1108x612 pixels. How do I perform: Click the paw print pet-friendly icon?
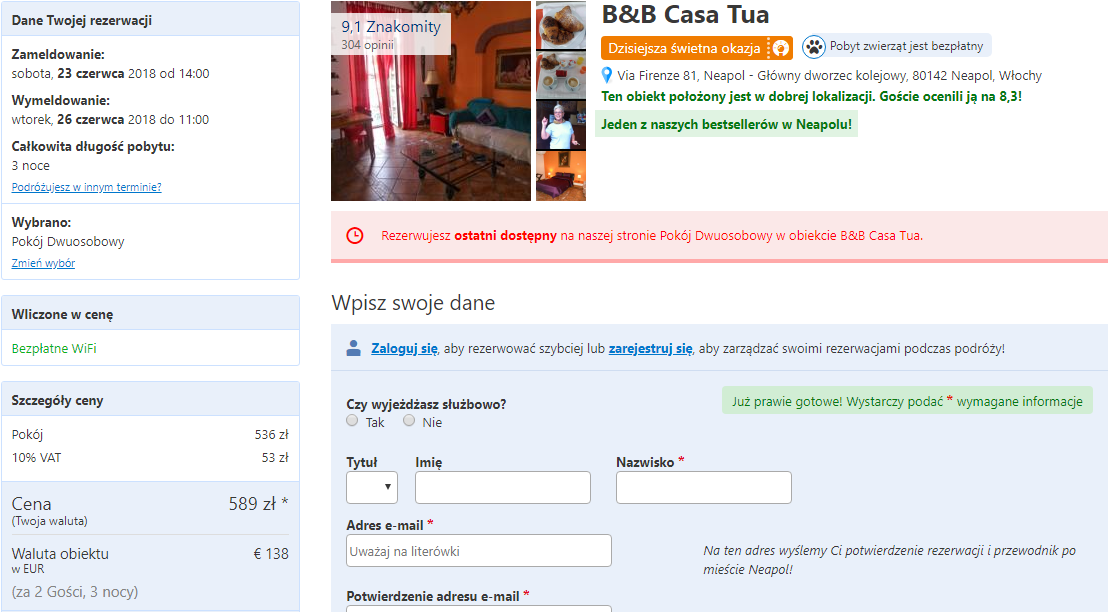(x=814, y=47)
